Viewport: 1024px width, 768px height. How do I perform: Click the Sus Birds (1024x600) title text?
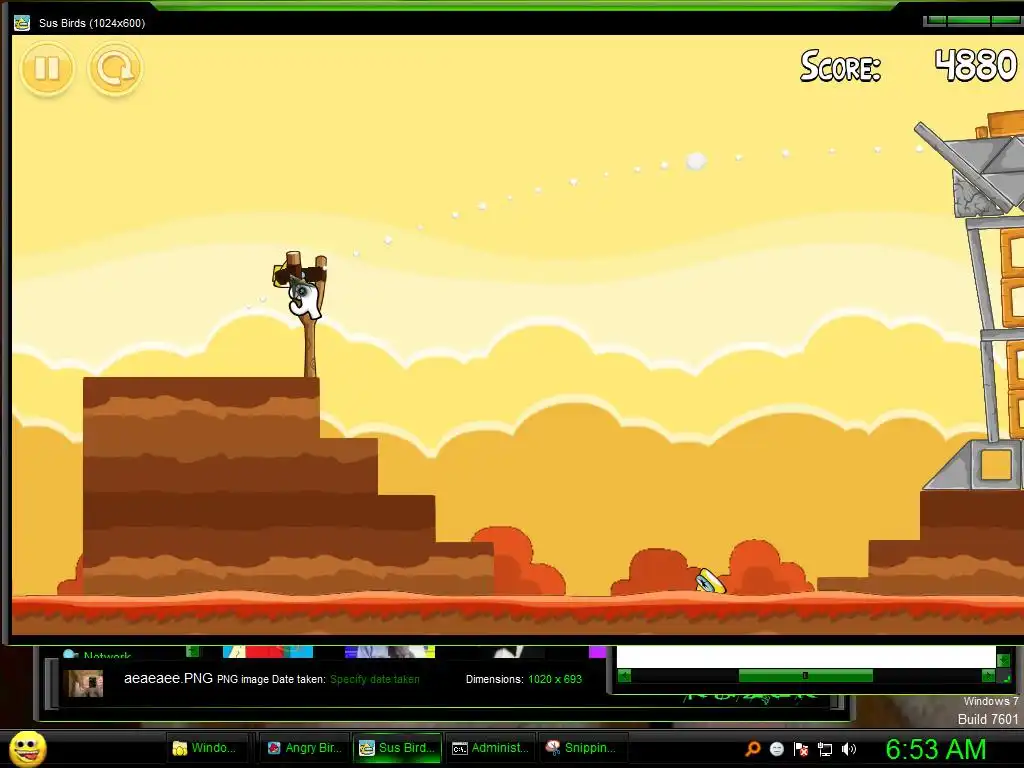92,23
